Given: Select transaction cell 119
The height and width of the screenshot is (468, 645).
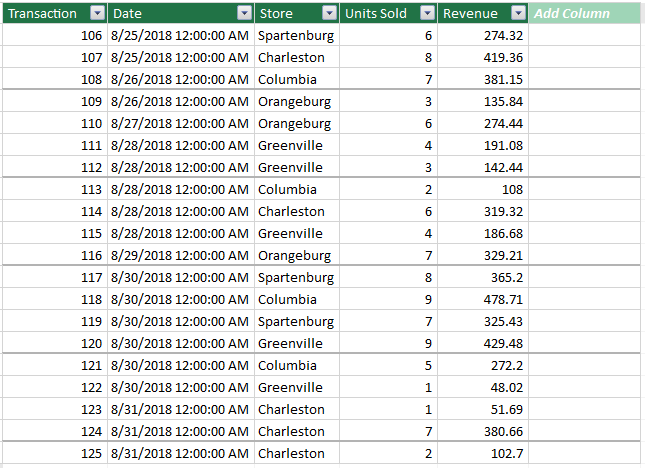Looking at the screenshot, I should (x=55, y=321).
